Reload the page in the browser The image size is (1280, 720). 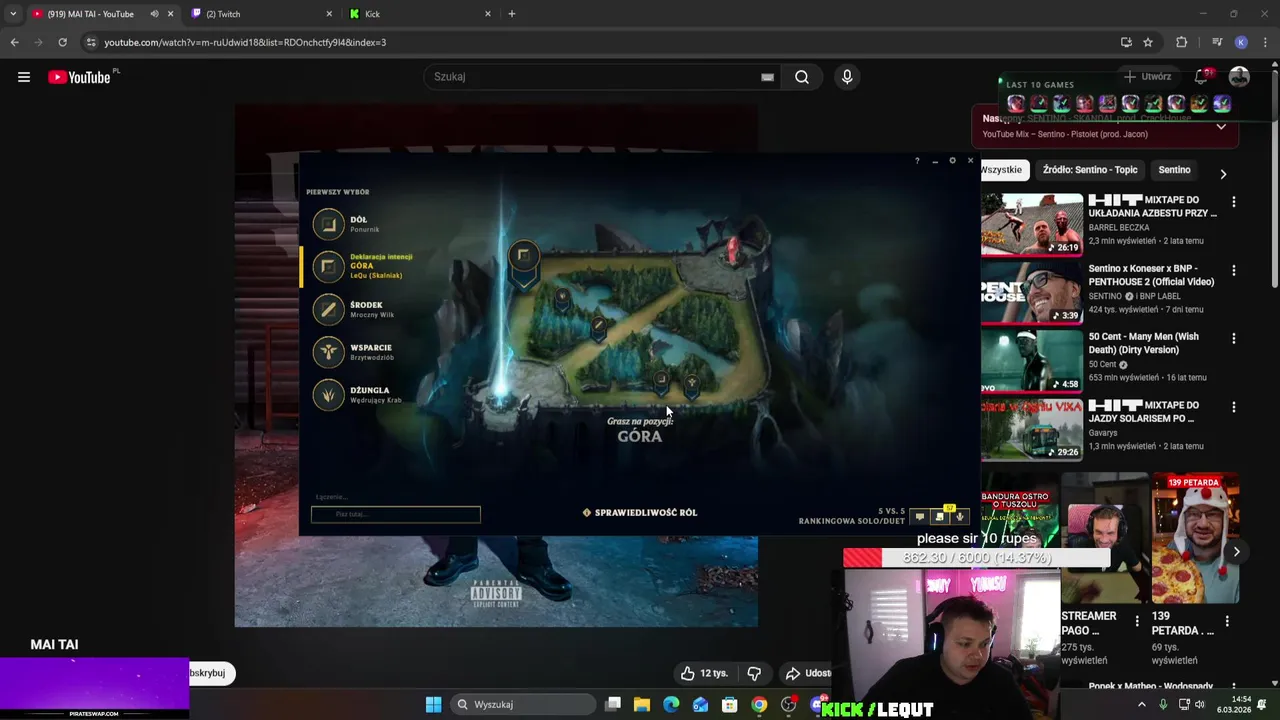(62, 42)
